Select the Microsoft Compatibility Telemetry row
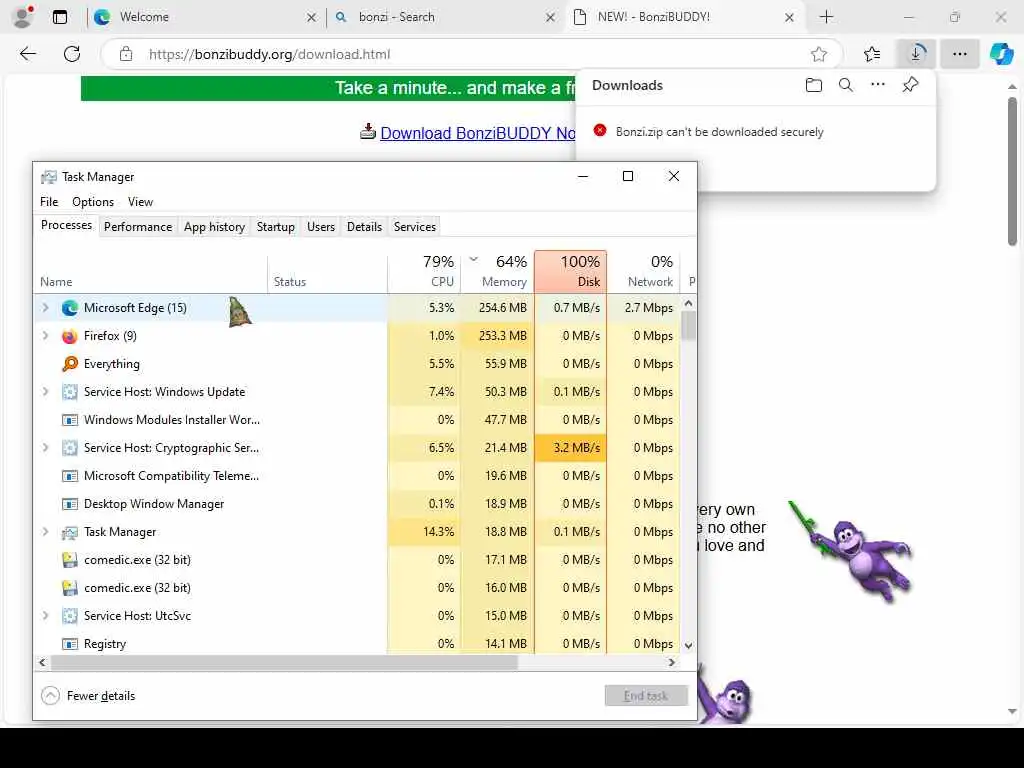This screenshot has width=1024, height=768. pyautogui.click(x=357, y=476)
